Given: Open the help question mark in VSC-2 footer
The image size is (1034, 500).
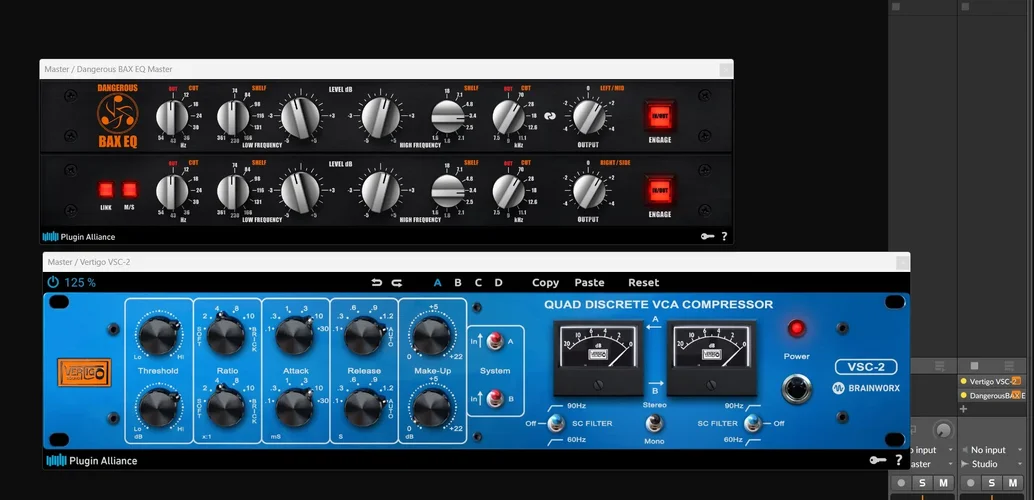Looking at the screenshot, I should [x=898, y=460].
